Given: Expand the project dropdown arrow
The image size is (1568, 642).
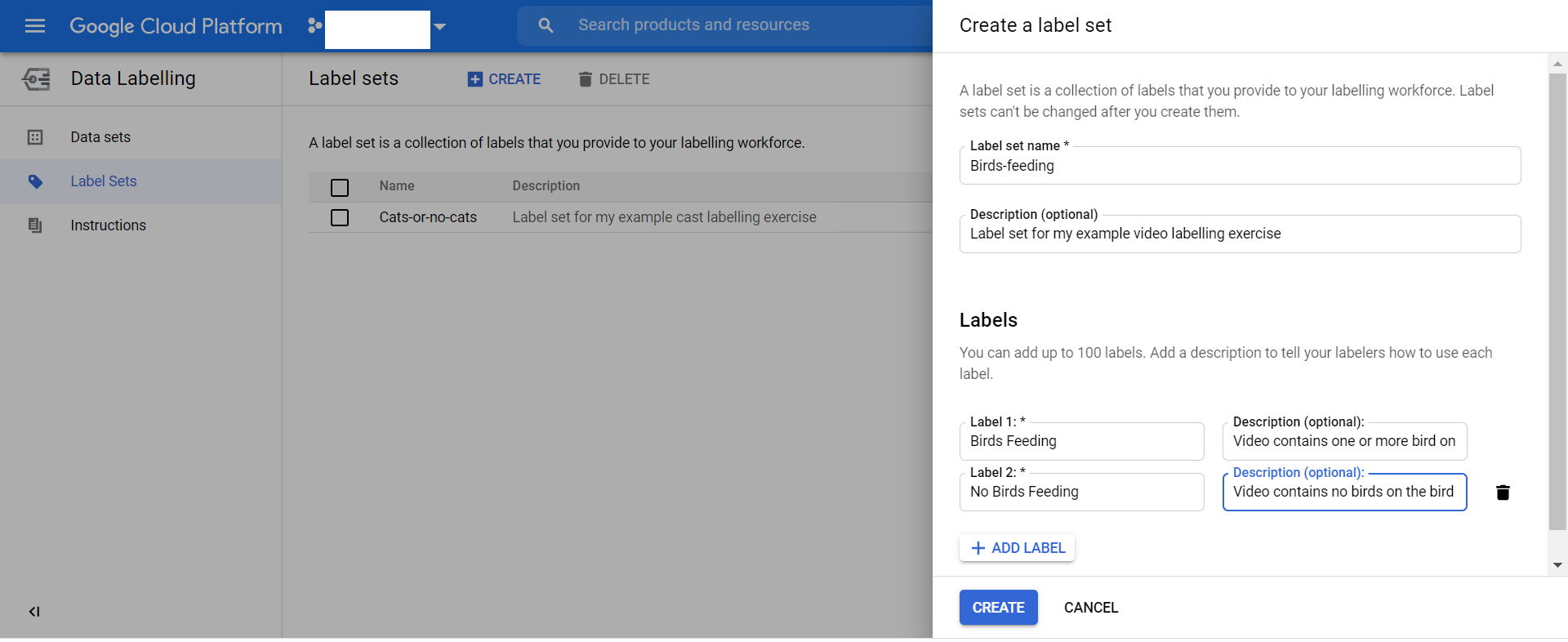Looking at the screenshot, I should coord(440,27).
